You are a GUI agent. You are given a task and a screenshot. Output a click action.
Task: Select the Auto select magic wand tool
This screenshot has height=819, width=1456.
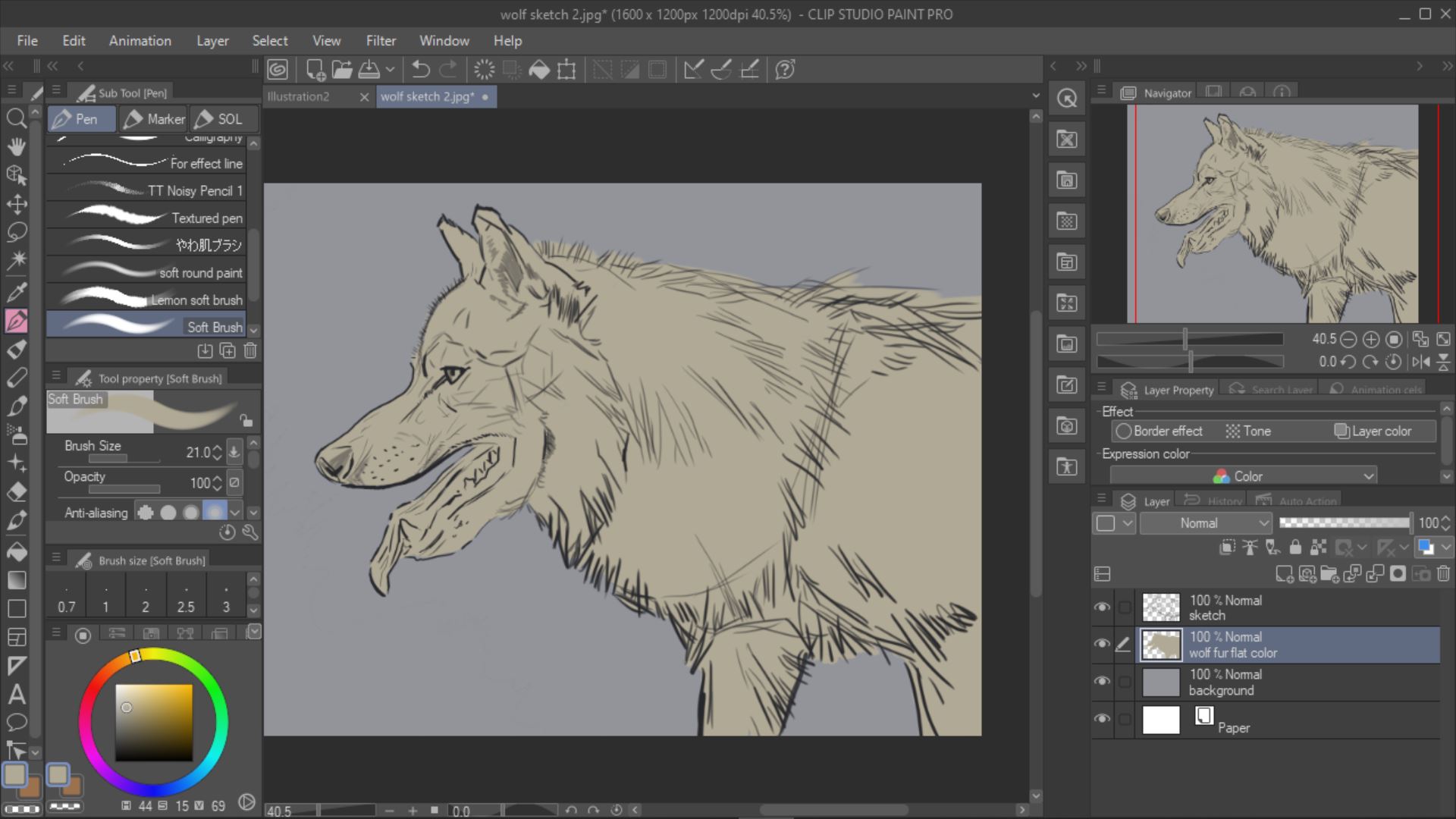tap(16, 261)
